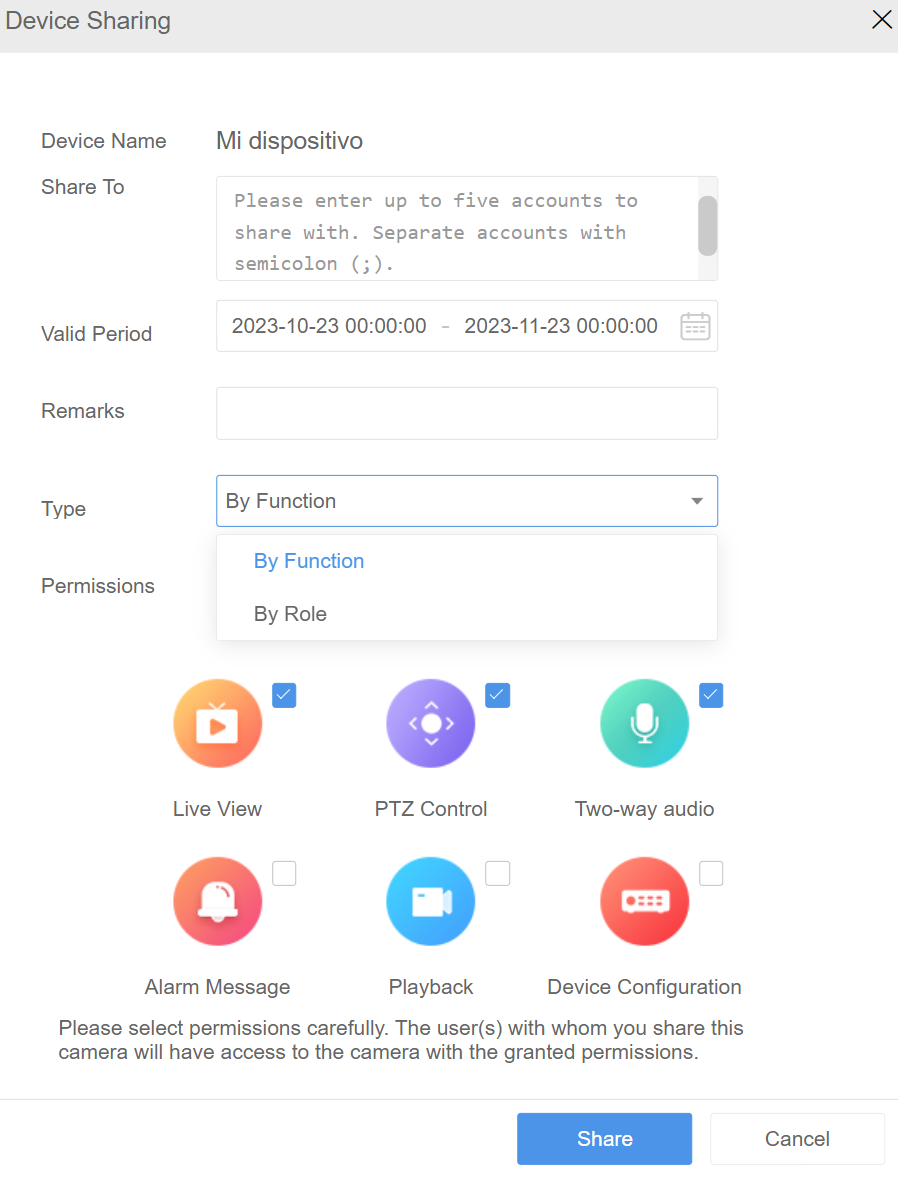Click the Share button
This screenshot has height=1178, width=898.
(604, 1138)
